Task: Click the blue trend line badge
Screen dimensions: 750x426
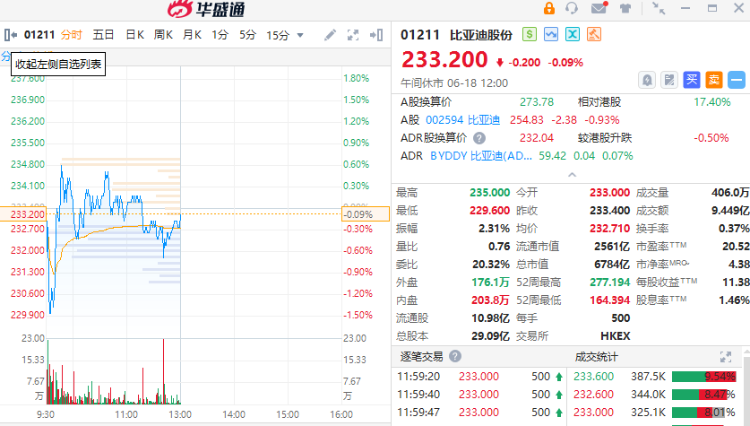Action: coord(551,34)
